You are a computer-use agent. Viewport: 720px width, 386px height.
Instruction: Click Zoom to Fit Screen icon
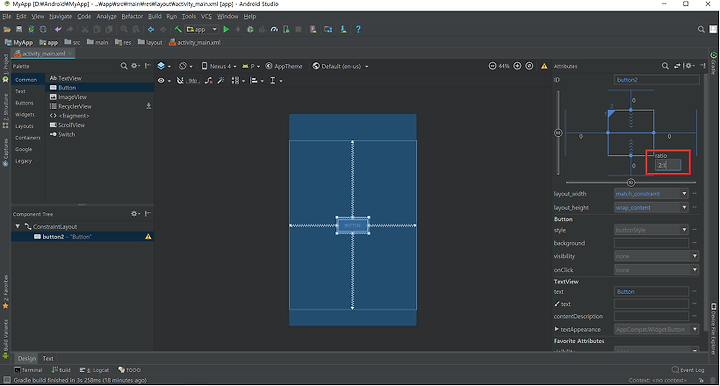(x=529, y=66)
